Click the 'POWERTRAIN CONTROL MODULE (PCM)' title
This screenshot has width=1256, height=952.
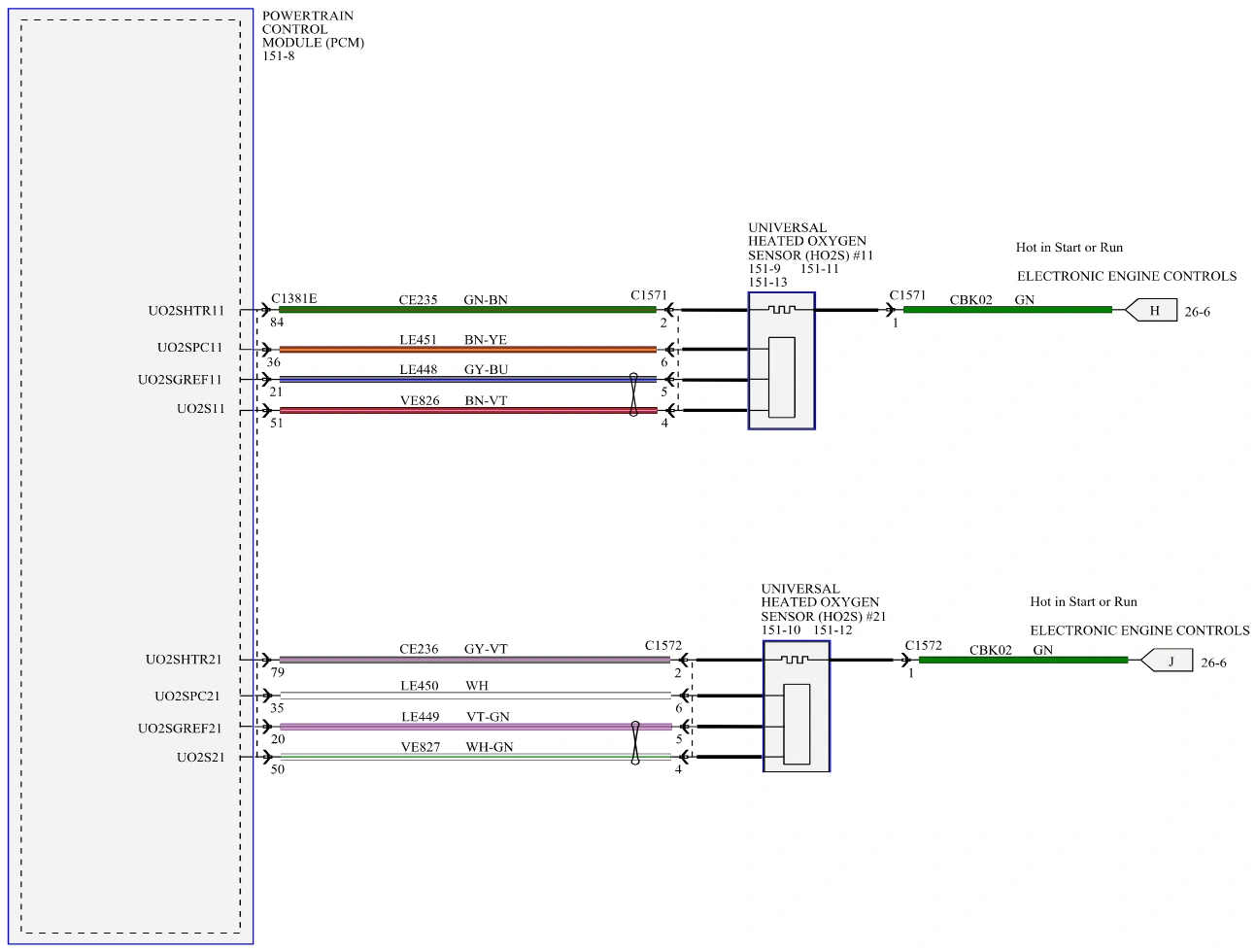click(313, 29)
